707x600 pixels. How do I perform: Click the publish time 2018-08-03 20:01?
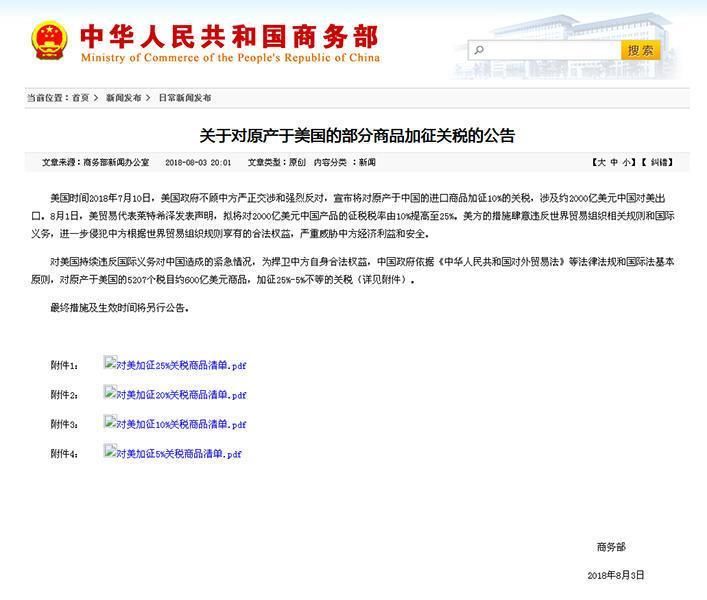click(198, 163)
